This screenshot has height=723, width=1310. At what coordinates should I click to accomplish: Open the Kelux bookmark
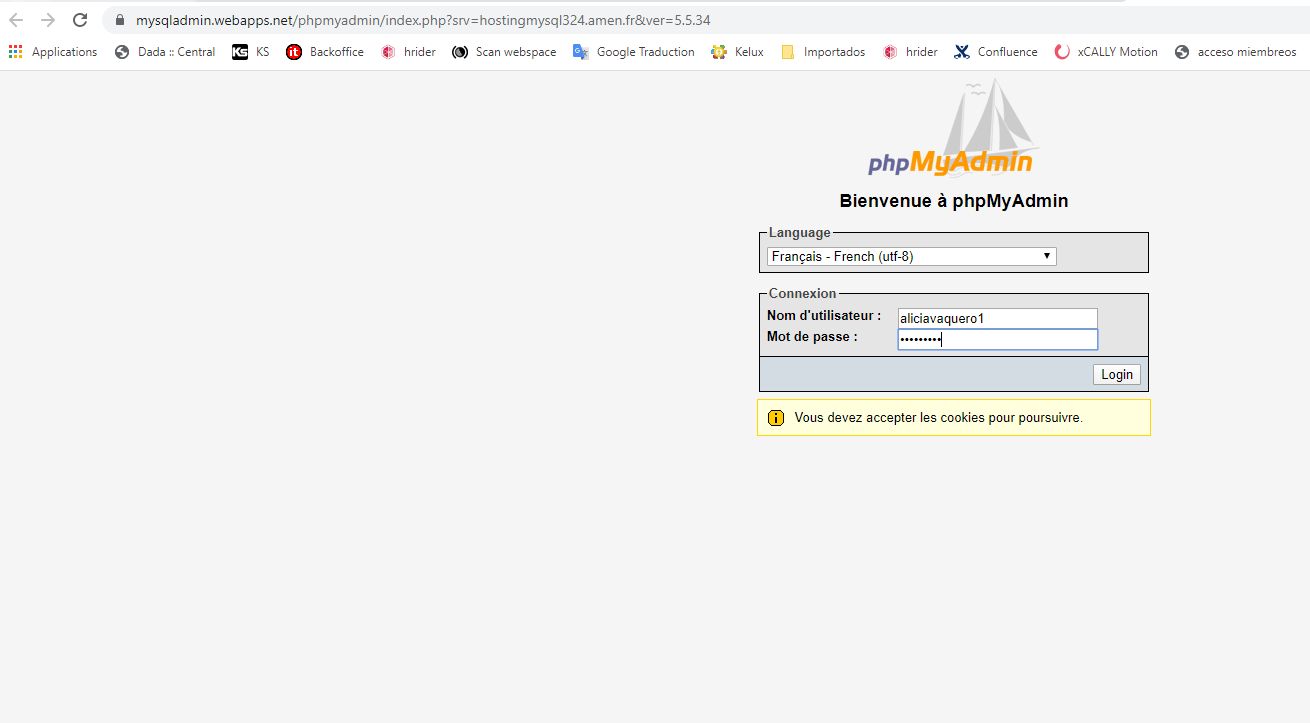737,52
